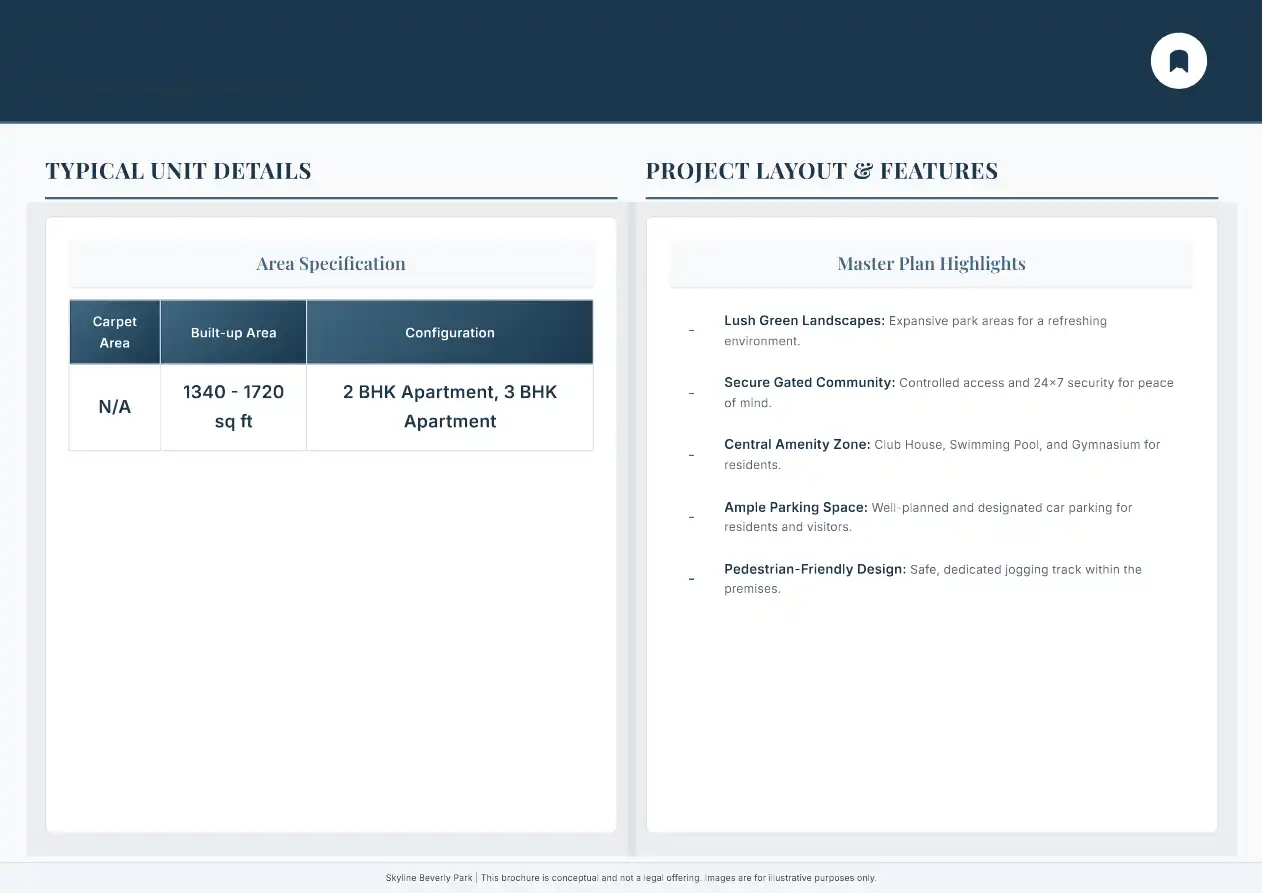Select the Carpet Area column header

115,332
